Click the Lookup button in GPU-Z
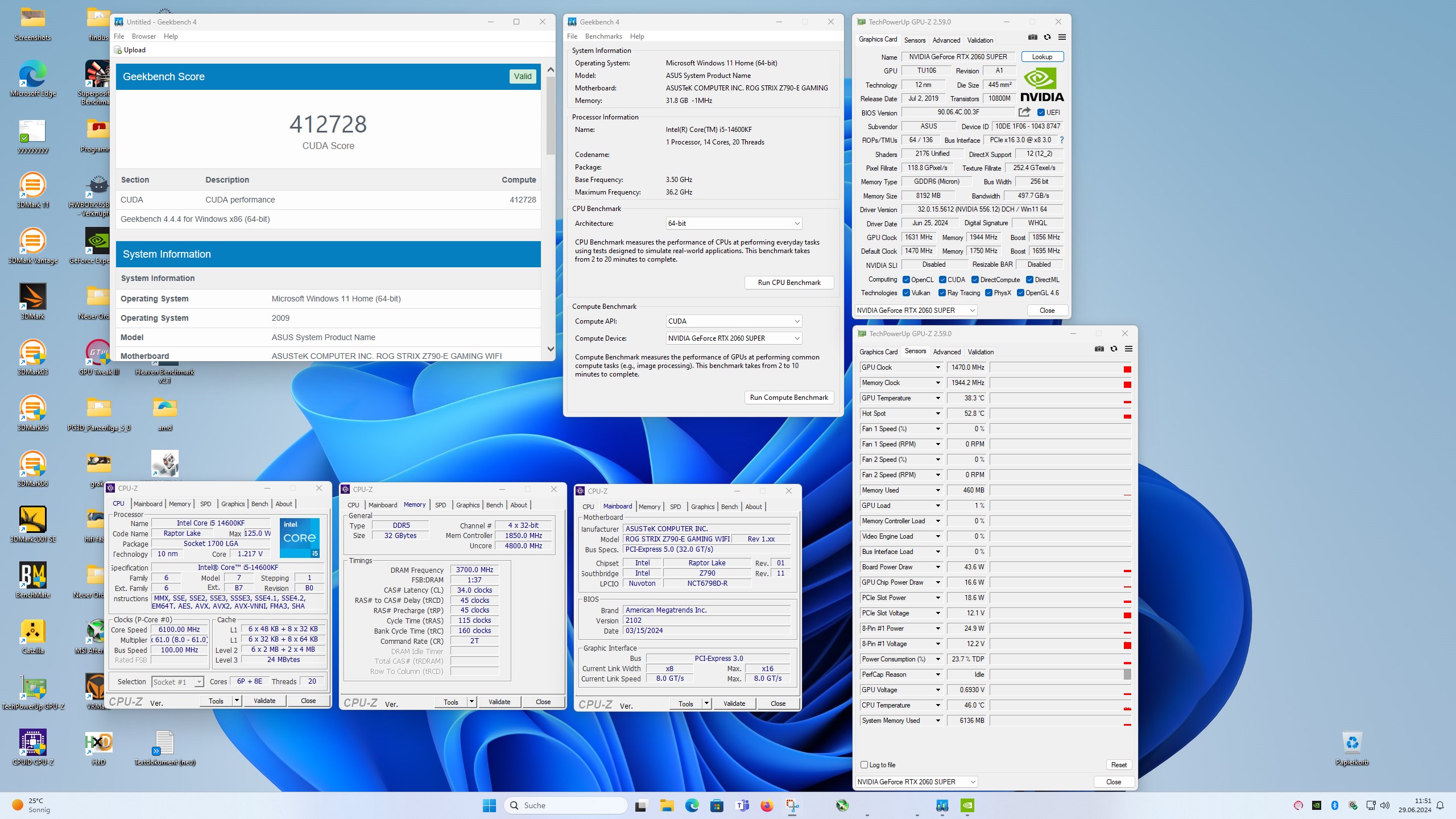 tap(1043, 57)
